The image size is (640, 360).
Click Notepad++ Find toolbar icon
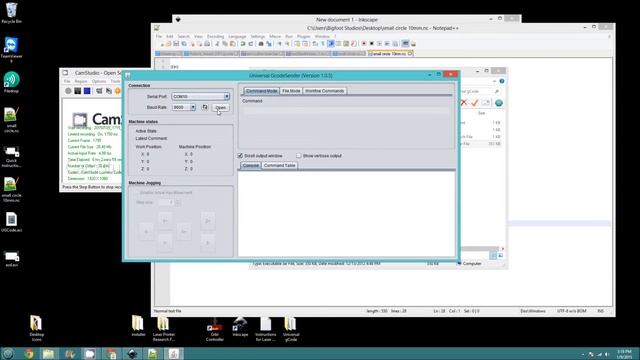[261, 44]
